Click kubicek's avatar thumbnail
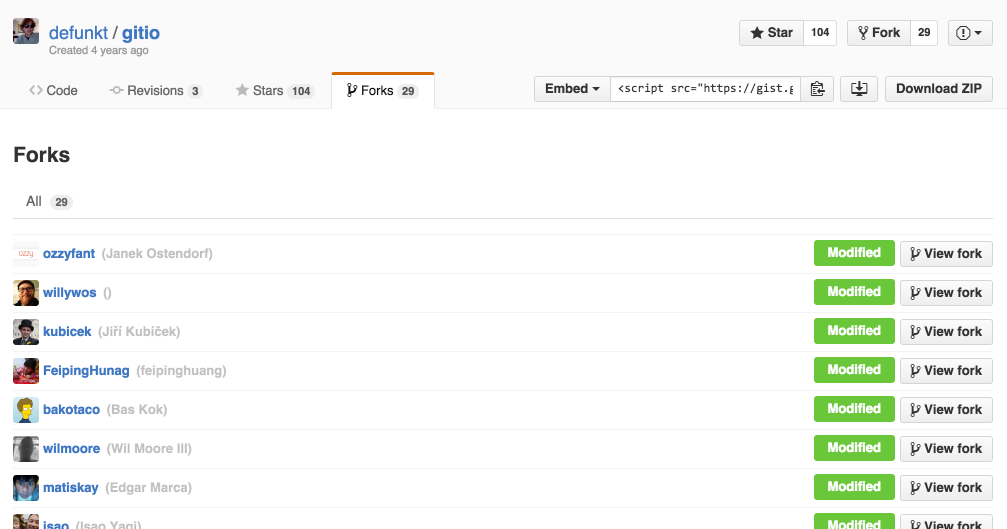The width and height of the screenshot is (1007, 529). coord(26,332)
